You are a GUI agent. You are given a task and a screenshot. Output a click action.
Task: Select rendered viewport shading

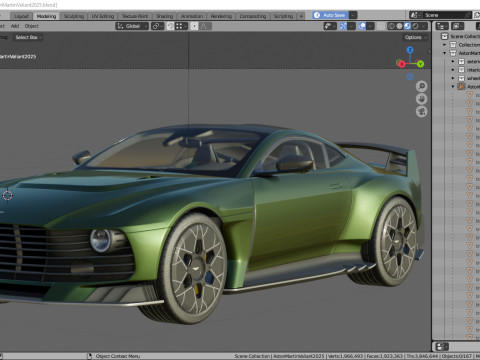(x=415, y=26)
